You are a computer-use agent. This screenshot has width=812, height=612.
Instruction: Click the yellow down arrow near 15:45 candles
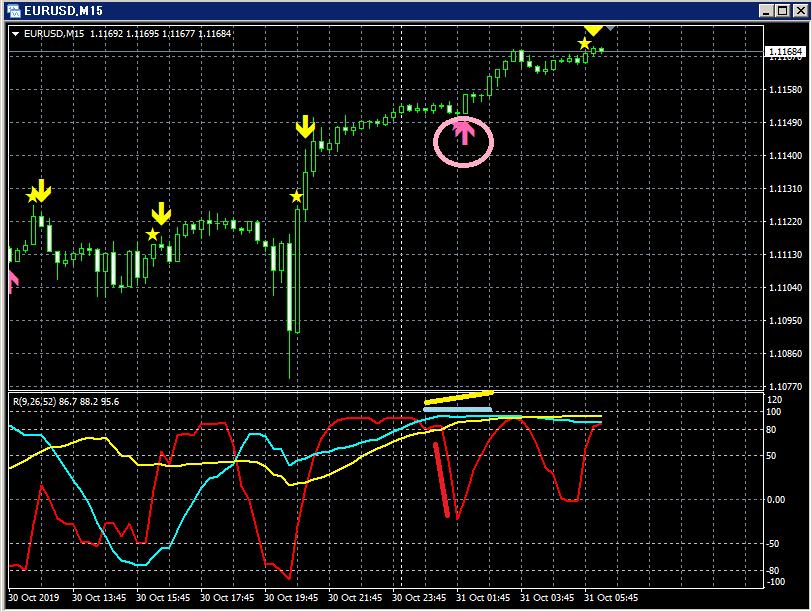click(x=161, y=213)
